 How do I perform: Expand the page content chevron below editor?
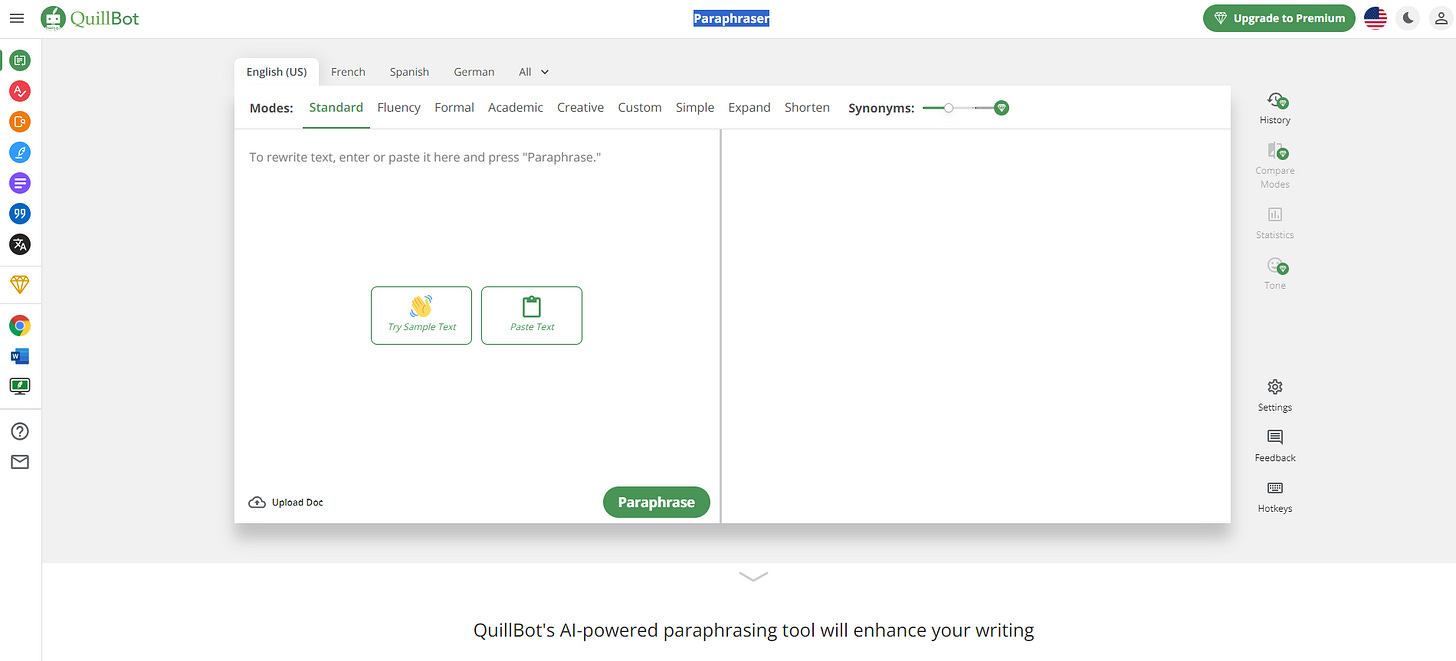(753, 576)
